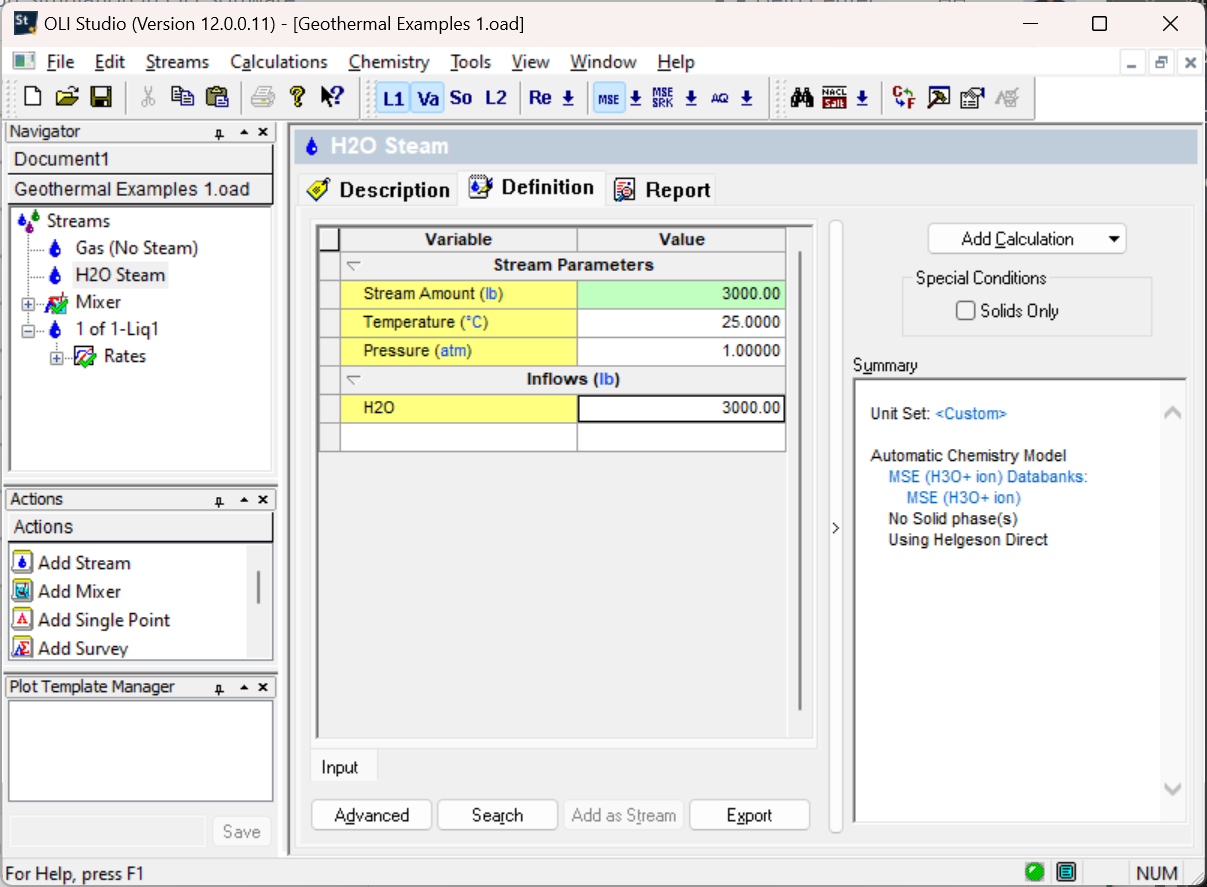This screenshot has width=1207, height=887.
Task: Click the Export button
Action: (749, 815)
